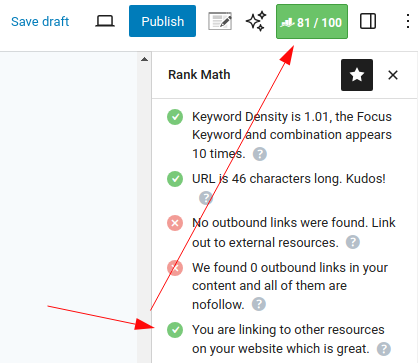Click the sparkle AI assistant icon
This screenshot has height=363, width=418.
(256, 21)
